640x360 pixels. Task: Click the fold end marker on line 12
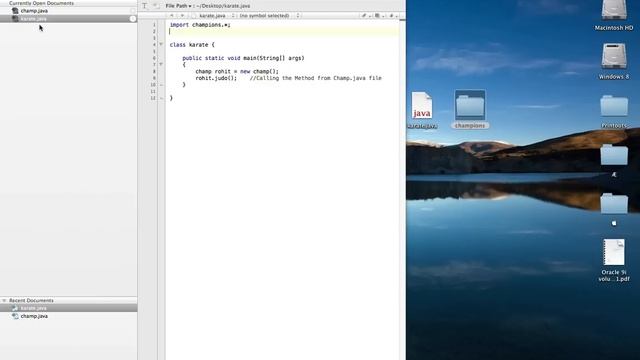[x=161, y=98]
